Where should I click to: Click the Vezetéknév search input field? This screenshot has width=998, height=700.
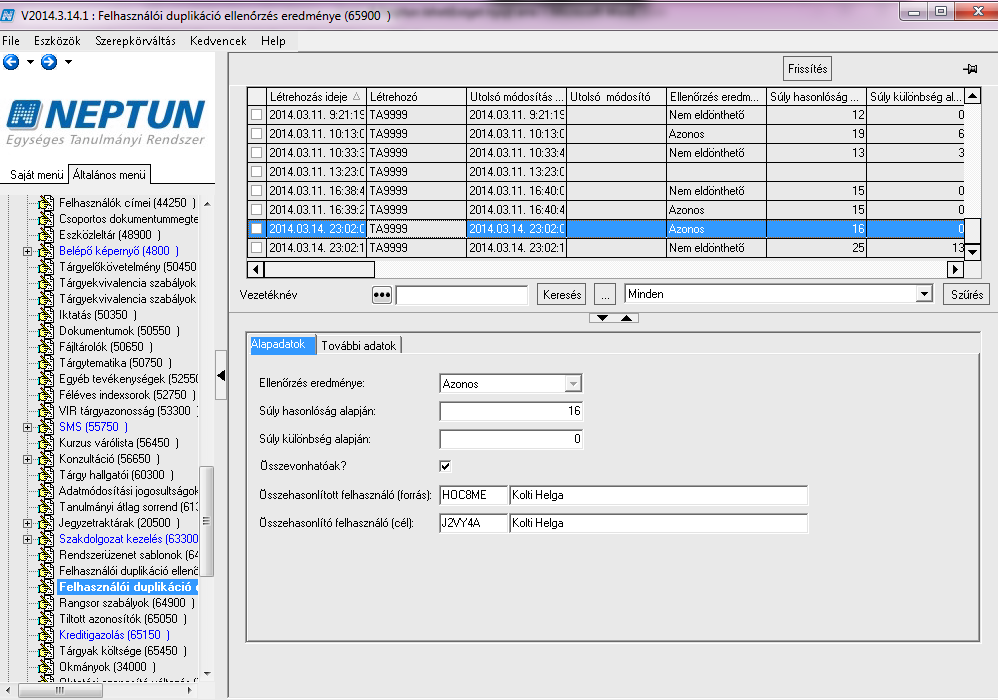tap(461, 295)
